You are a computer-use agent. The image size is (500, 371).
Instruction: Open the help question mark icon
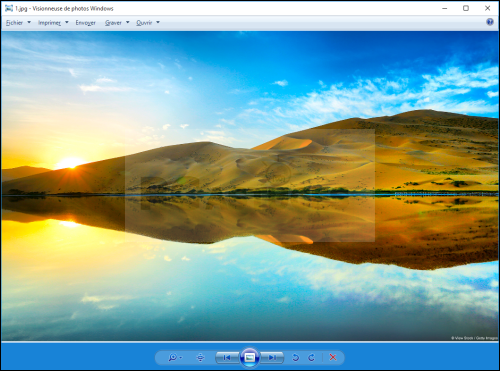click(x=490, y=22)
